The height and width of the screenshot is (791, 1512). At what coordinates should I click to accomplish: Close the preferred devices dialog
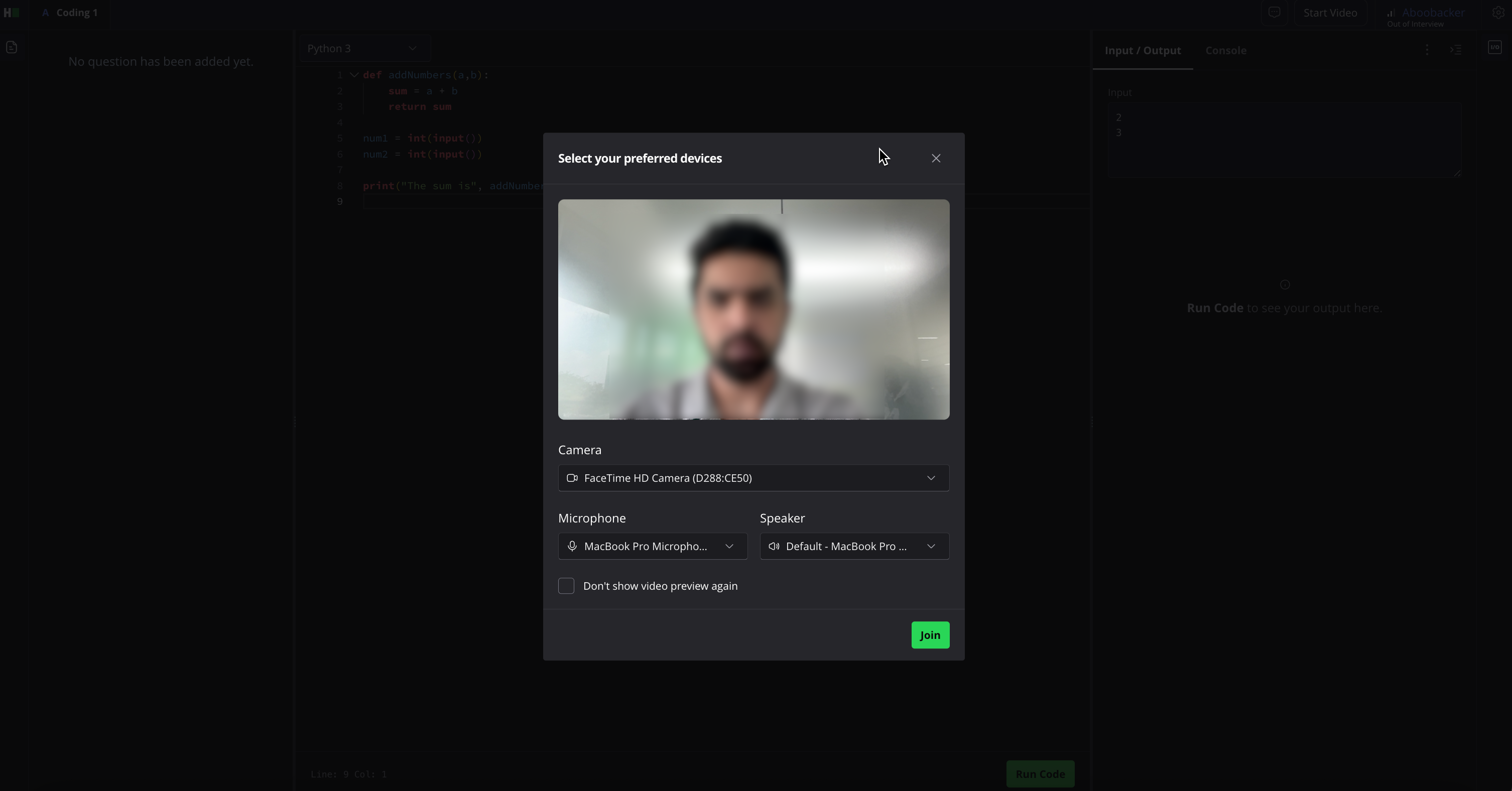[936, 159]
